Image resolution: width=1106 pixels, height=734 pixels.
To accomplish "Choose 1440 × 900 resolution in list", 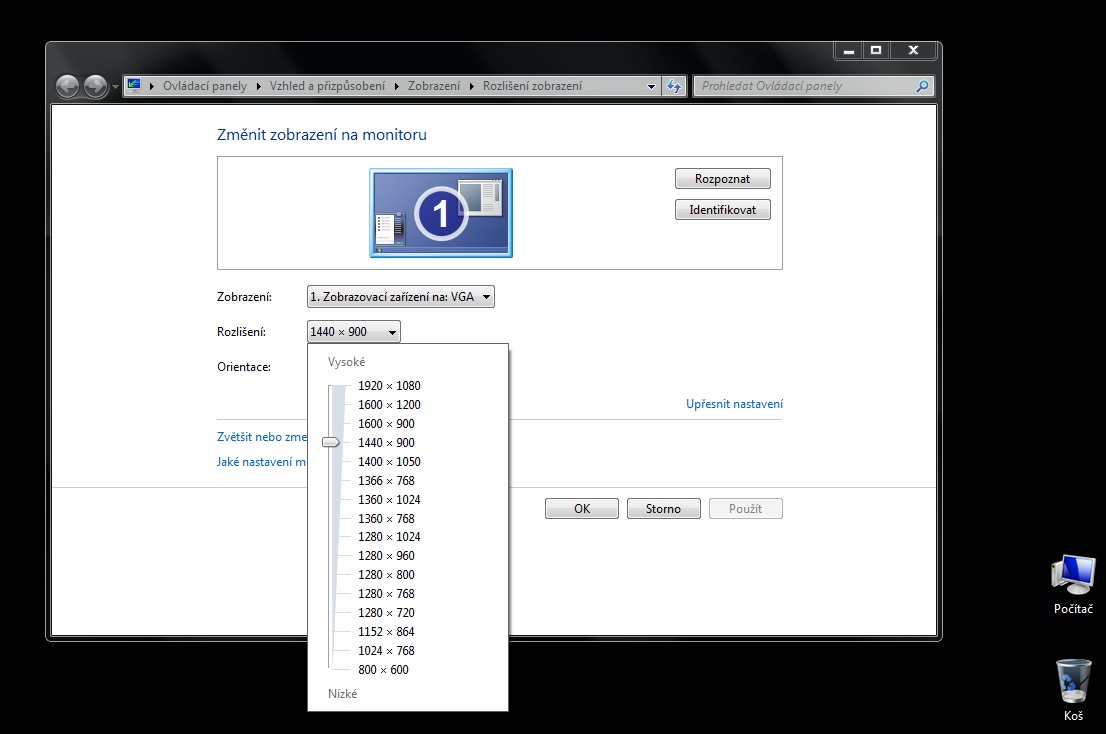I will (386, 443).
